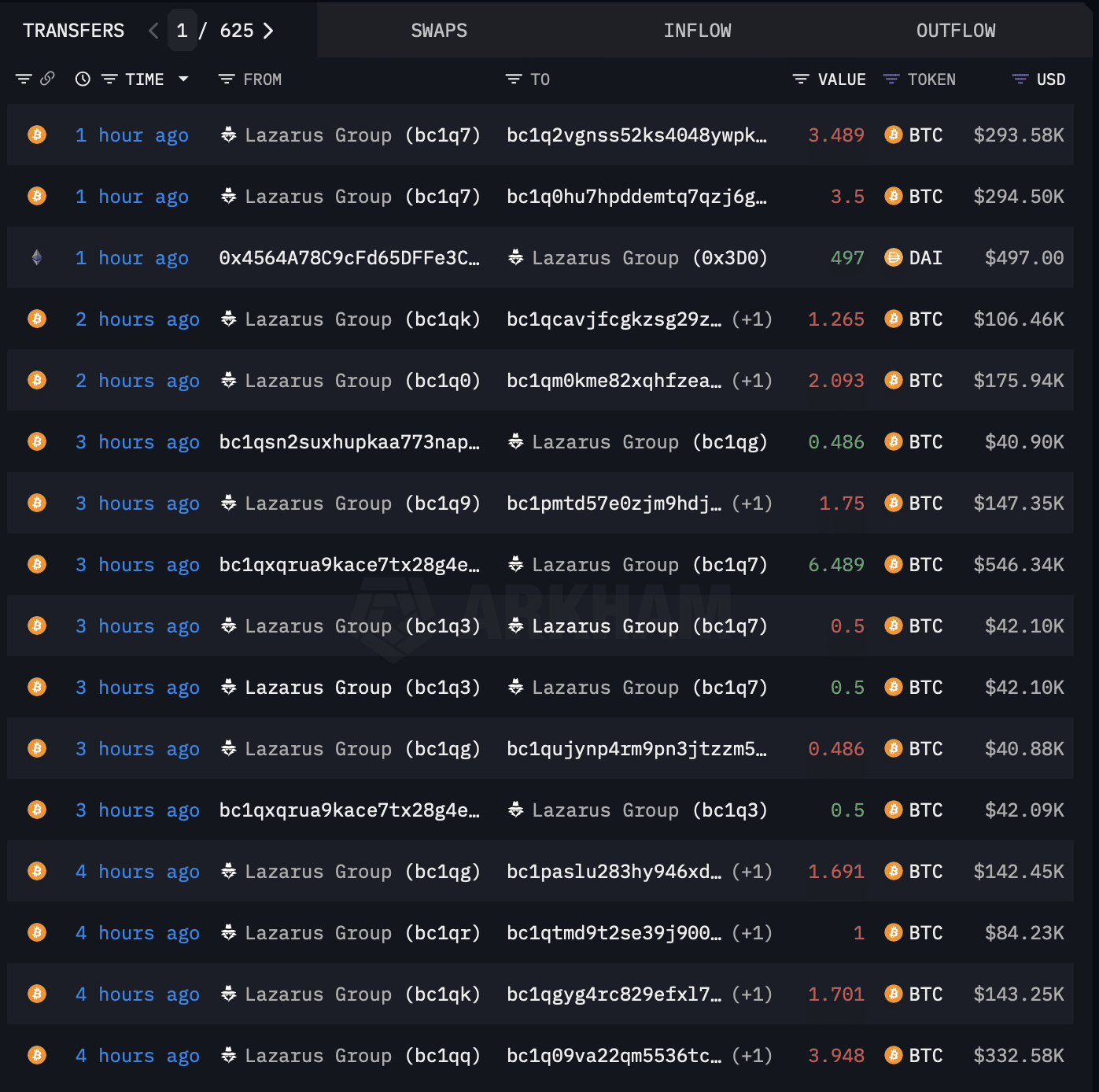Open the TOKEN column filter
Image resolution: width=1099 pixels, height=1092 pixels.
pyautogui.click(x=891, y=79)
